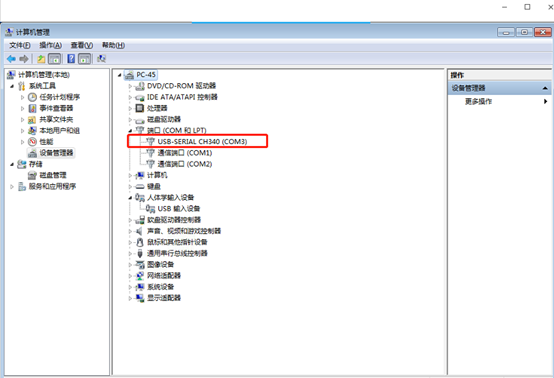The width and height of the screenshot is (554, 378).
Task: Click the 通用串行总线控制器 USB icon
Action: tap(140, 253)
